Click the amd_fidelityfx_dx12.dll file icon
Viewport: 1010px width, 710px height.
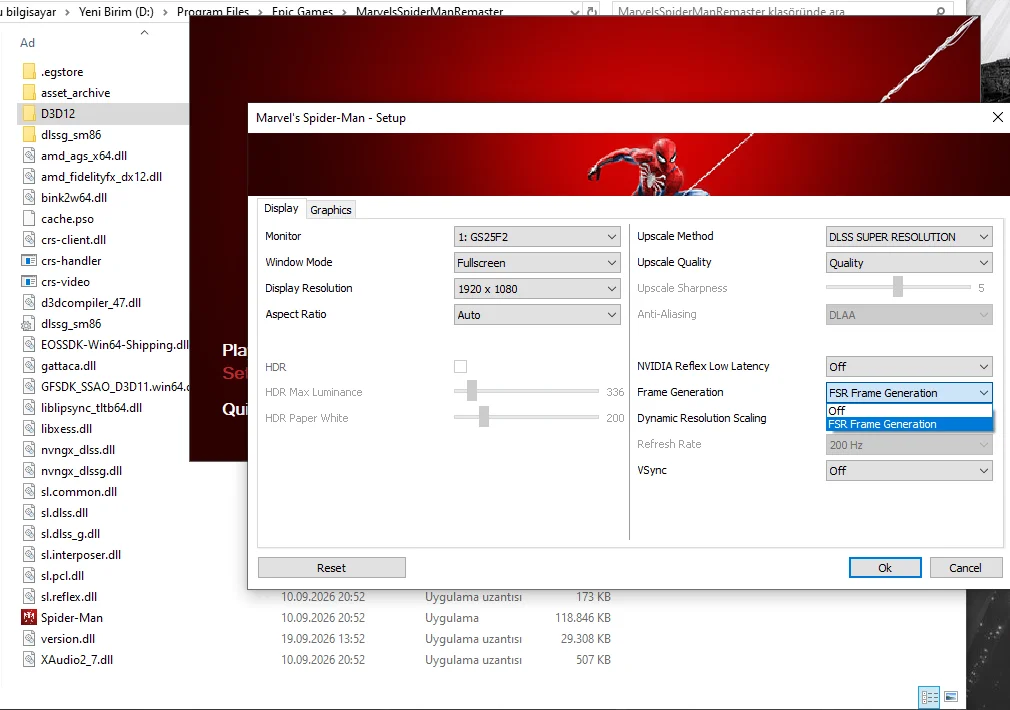[x=29, y=177]
